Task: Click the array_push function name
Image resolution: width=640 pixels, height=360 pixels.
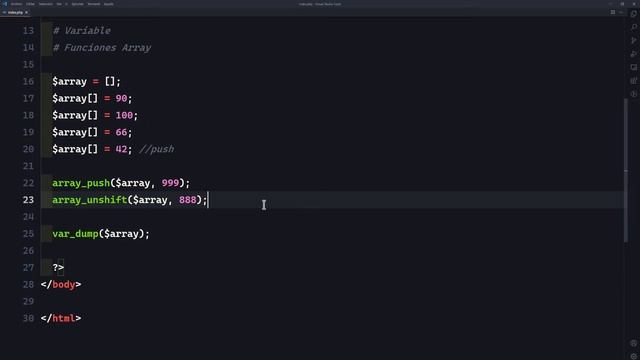Action: (81, 183)
